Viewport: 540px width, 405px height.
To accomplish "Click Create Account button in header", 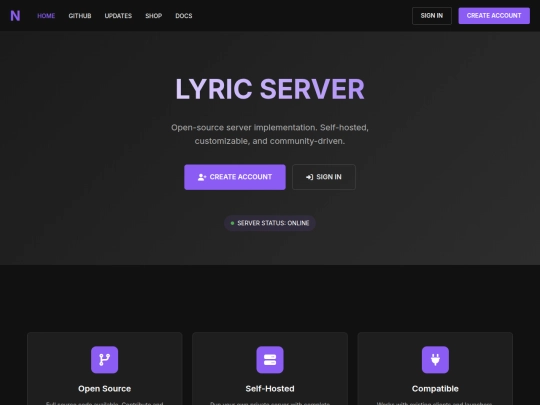I will click(494, 16).
